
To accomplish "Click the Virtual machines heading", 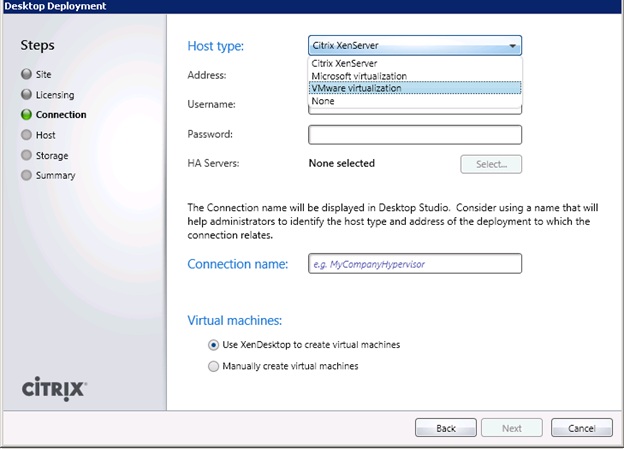I will click(234, 320).
